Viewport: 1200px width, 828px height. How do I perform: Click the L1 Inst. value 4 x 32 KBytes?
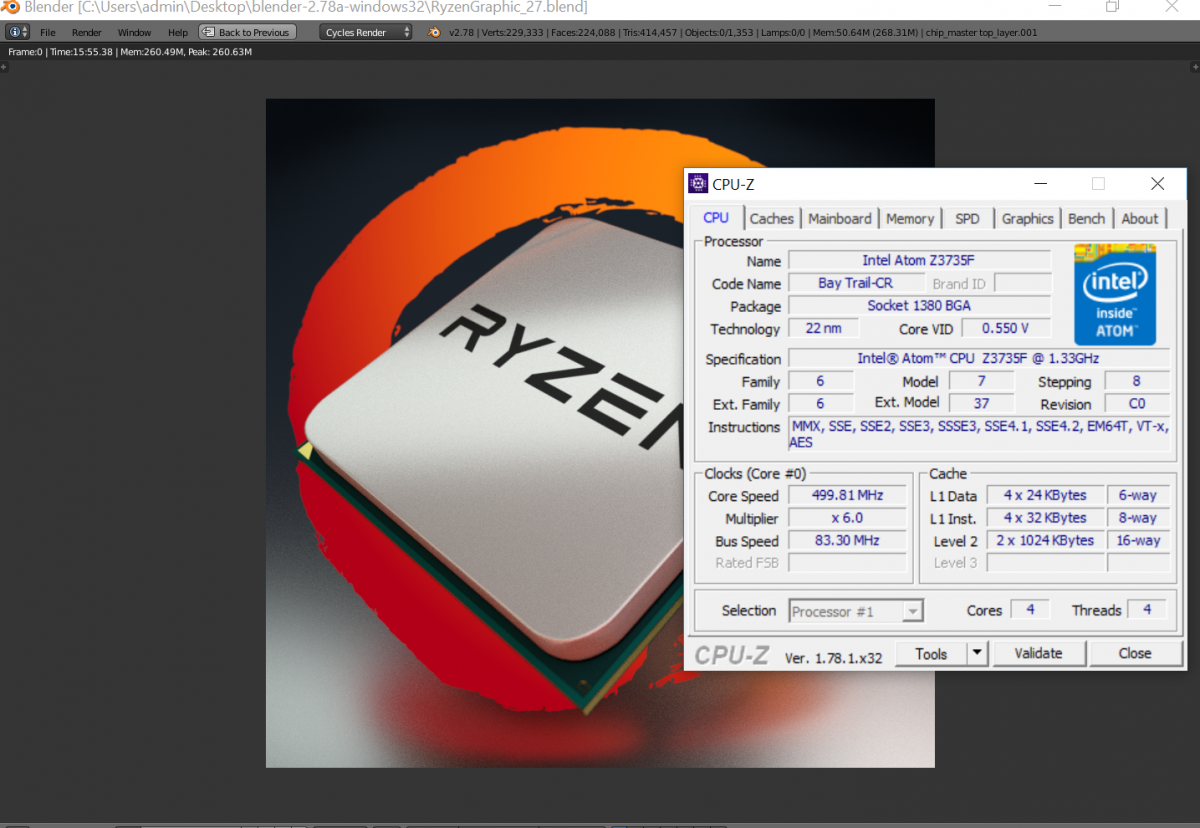click(1045, 518)
